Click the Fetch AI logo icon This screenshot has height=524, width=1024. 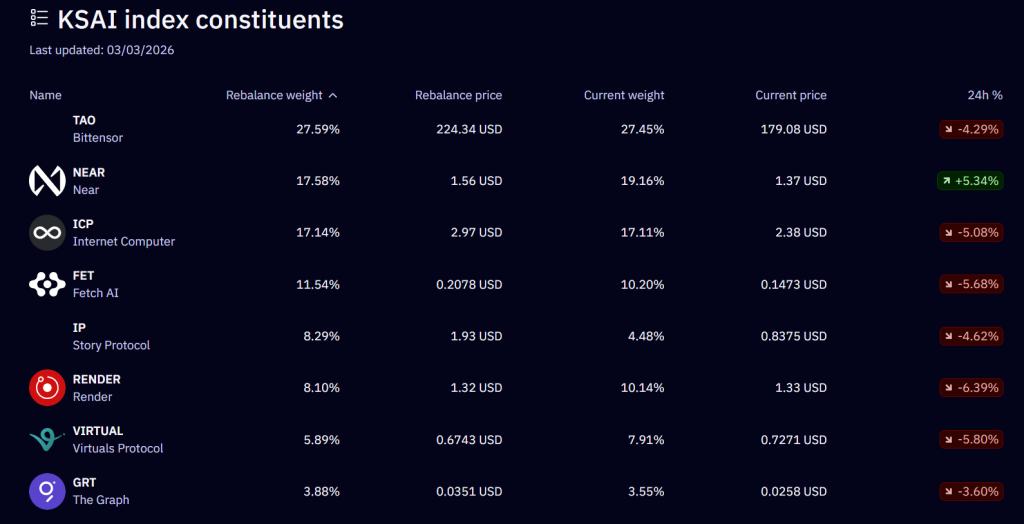(47, 285)
